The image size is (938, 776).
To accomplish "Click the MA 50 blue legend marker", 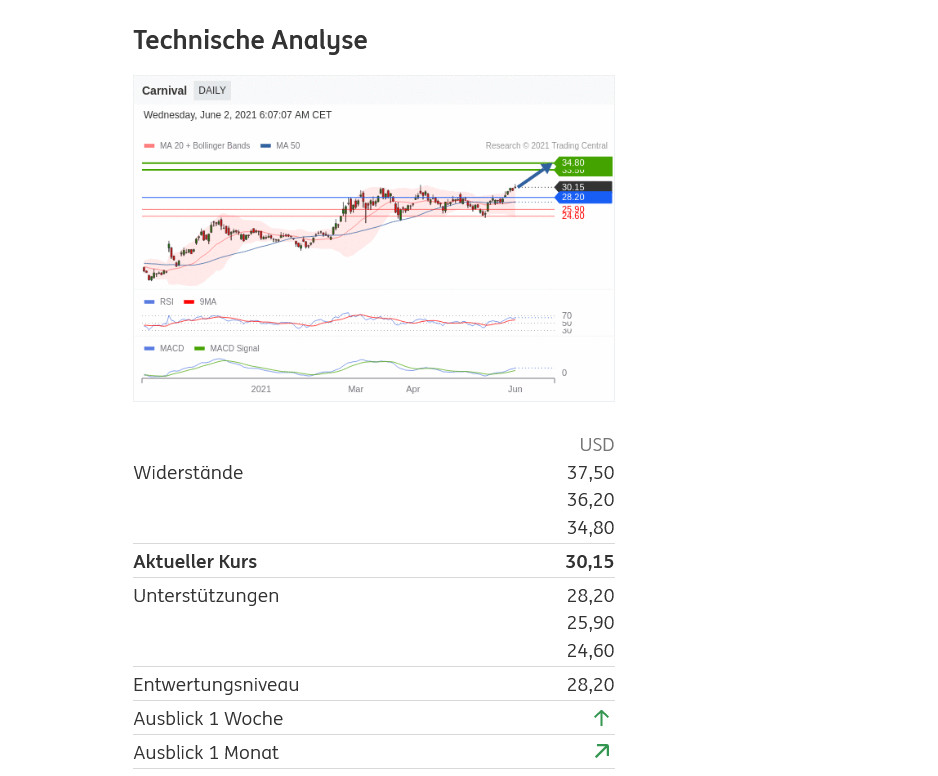I will pyautogui.click(x=266, y=146).
